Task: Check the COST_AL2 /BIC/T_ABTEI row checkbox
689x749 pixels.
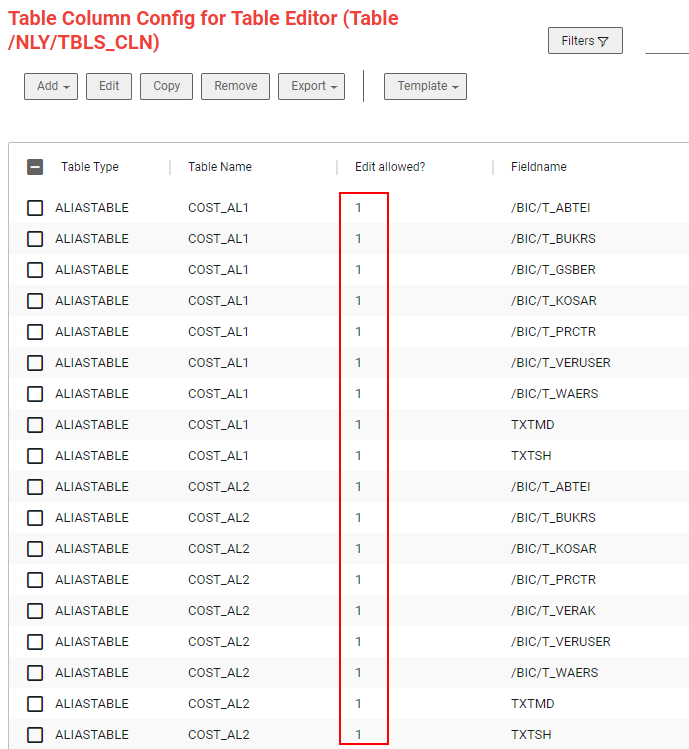Action: [x=35, y=487]
